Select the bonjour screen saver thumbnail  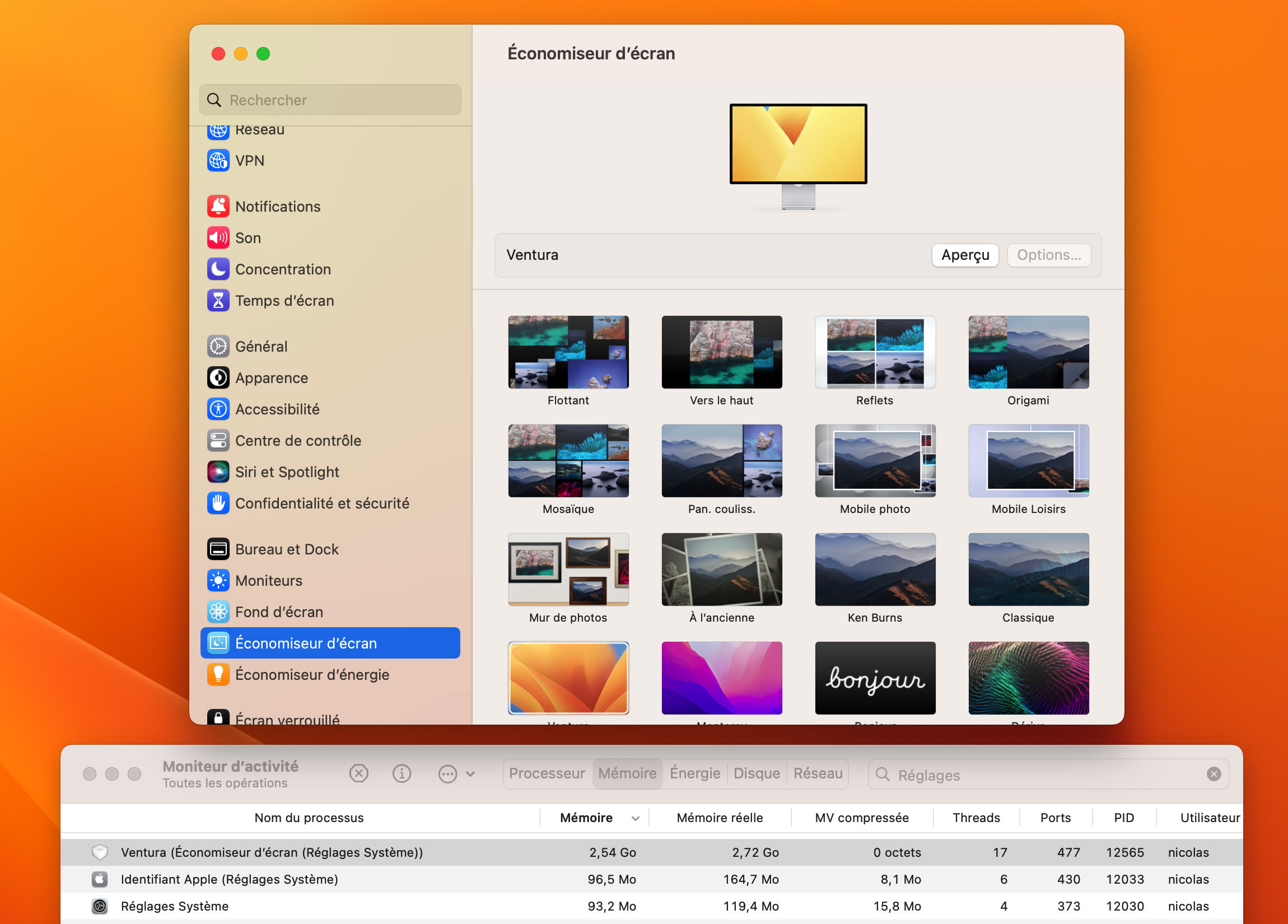tap(875, 678)
